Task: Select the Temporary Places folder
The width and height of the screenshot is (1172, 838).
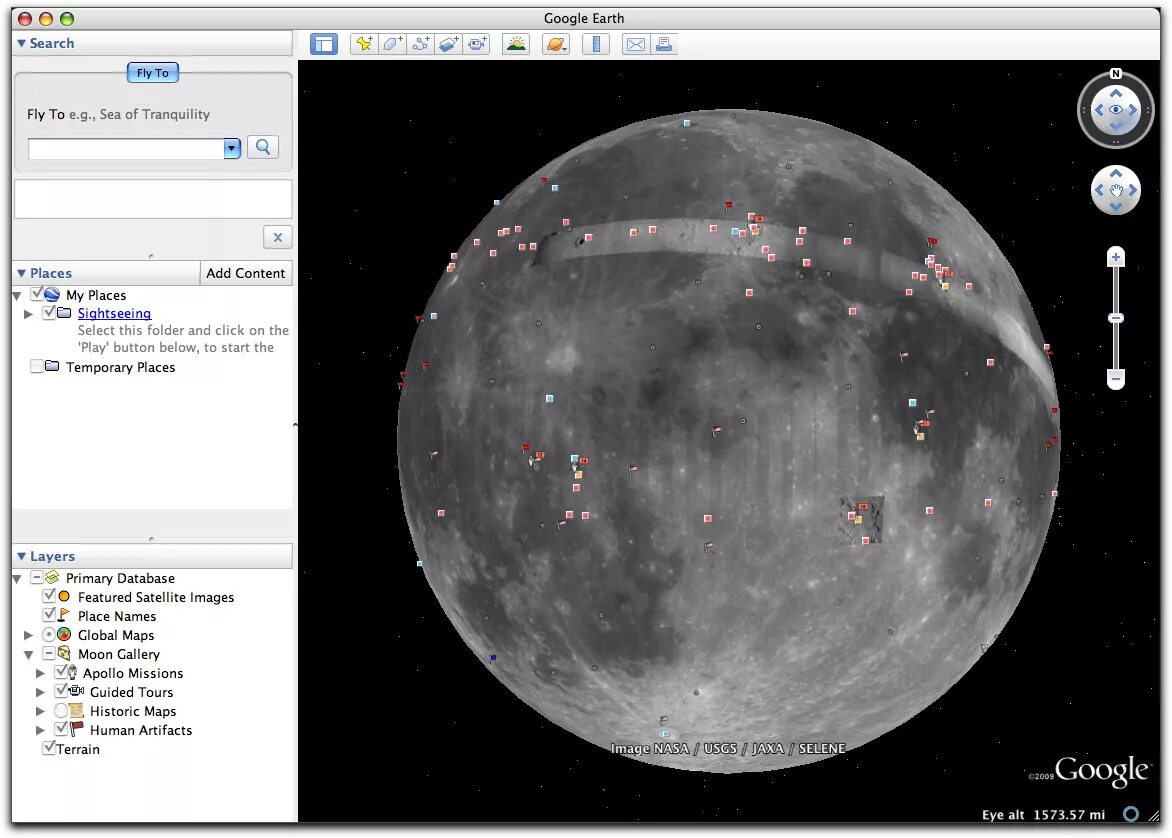Action: [120, 367]
